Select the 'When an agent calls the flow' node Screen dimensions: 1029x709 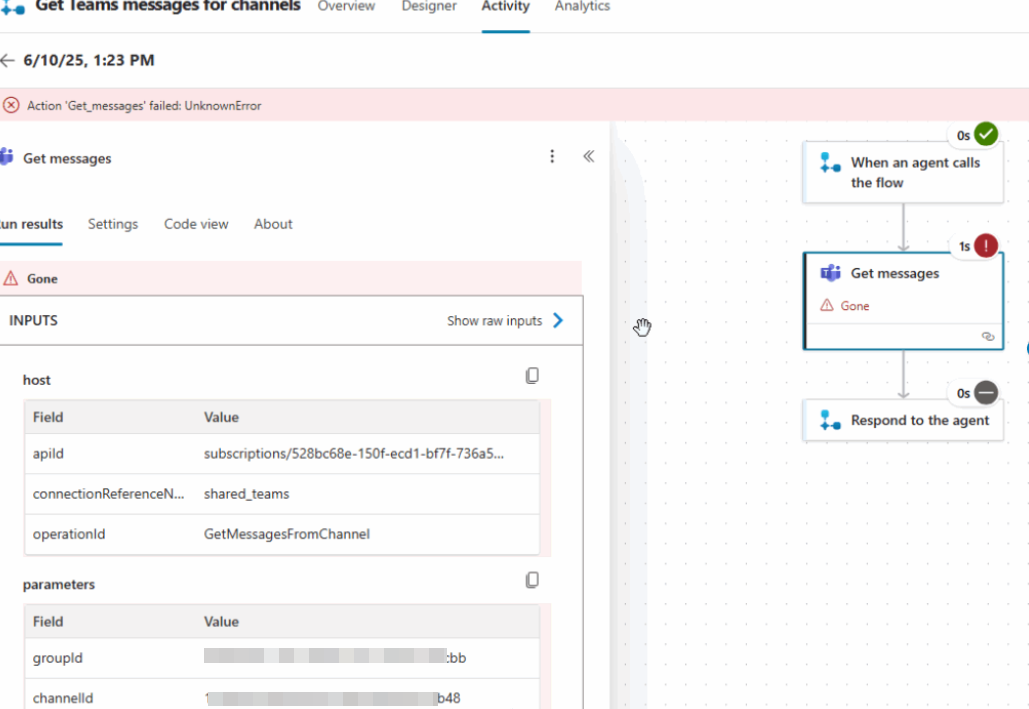903,172
